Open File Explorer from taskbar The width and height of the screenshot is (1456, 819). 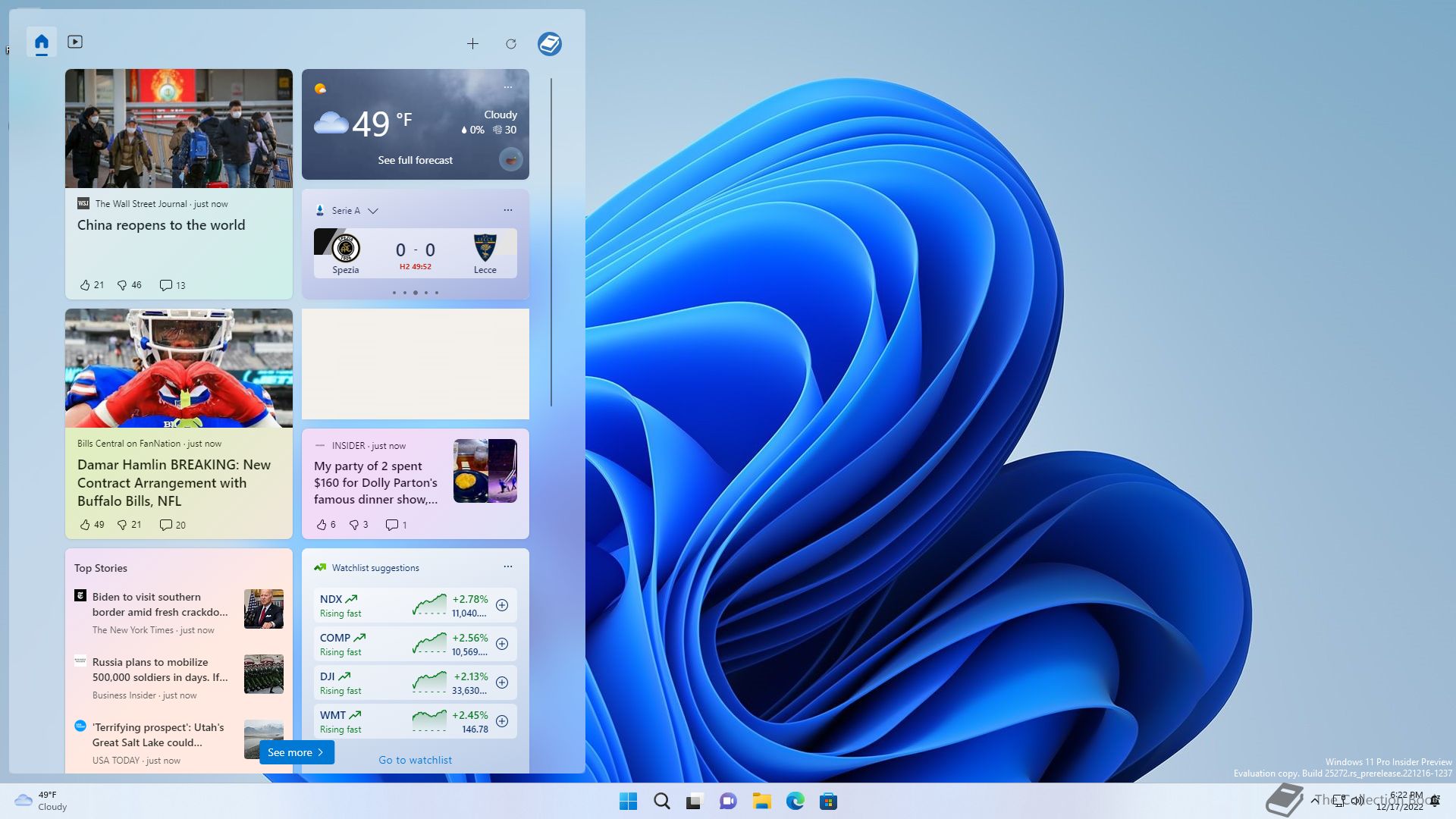[x=761, y=801]
